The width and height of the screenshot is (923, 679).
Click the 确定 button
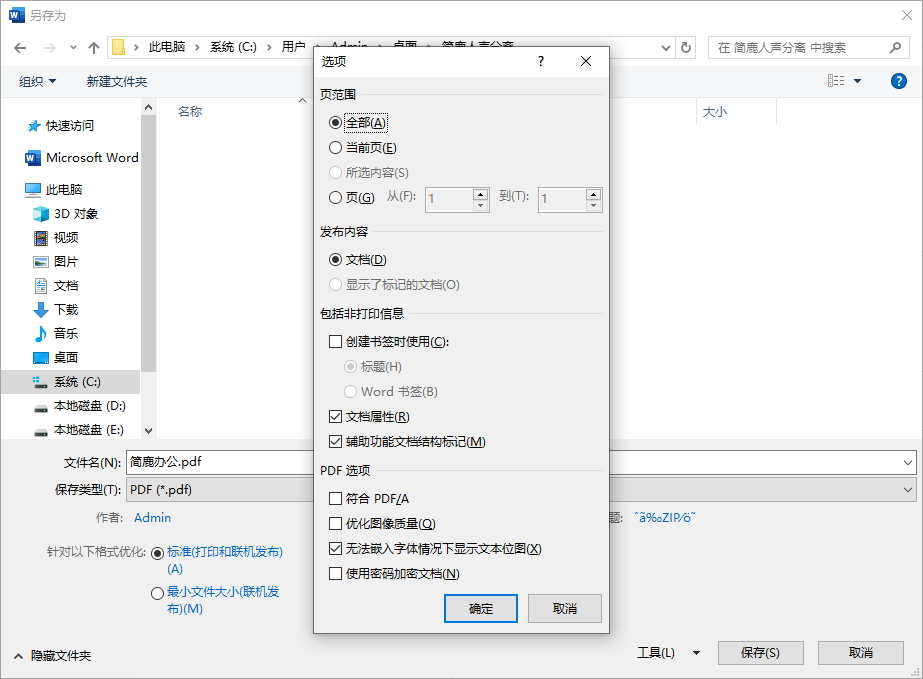480,609
